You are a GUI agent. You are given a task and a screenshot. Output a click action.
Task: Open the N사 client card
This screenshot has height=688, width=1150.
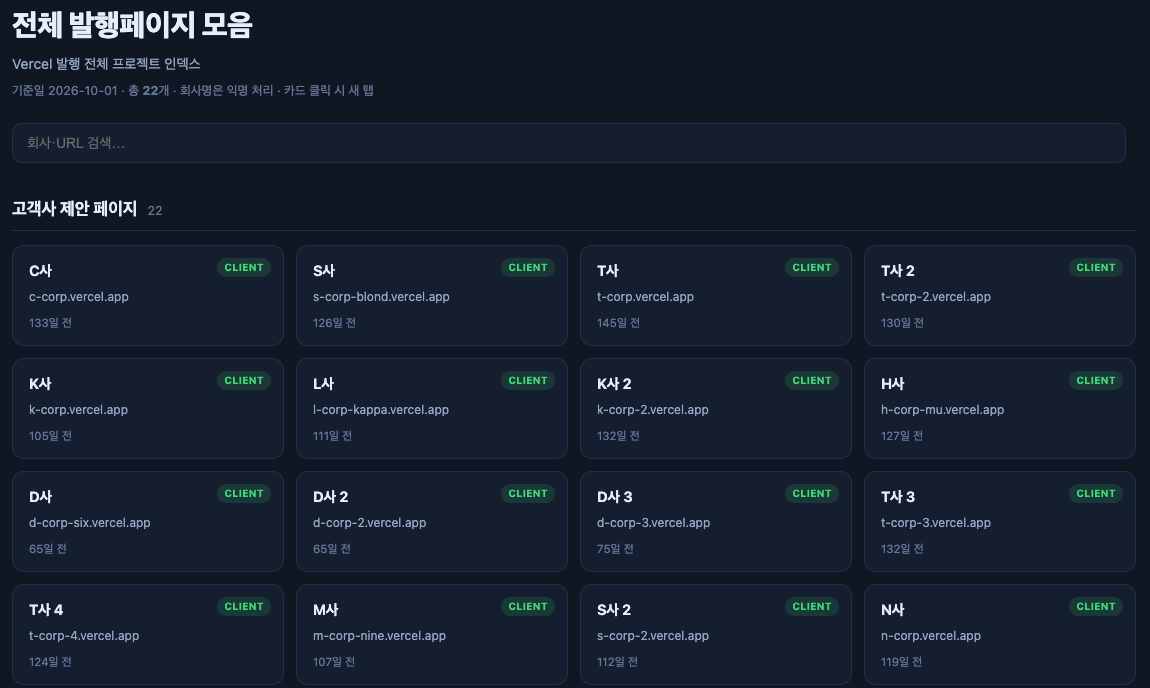[1000, 634]
